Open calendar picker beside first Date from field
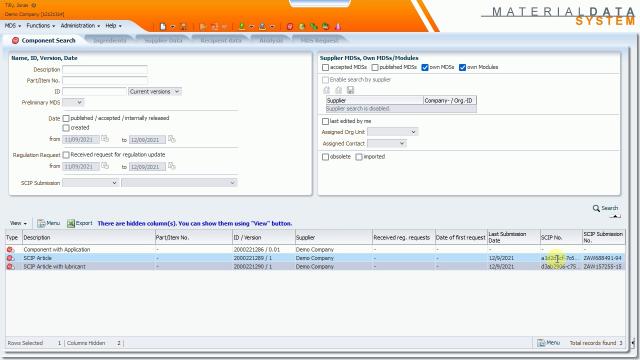640x360 pixels. (x=105, y=139)
